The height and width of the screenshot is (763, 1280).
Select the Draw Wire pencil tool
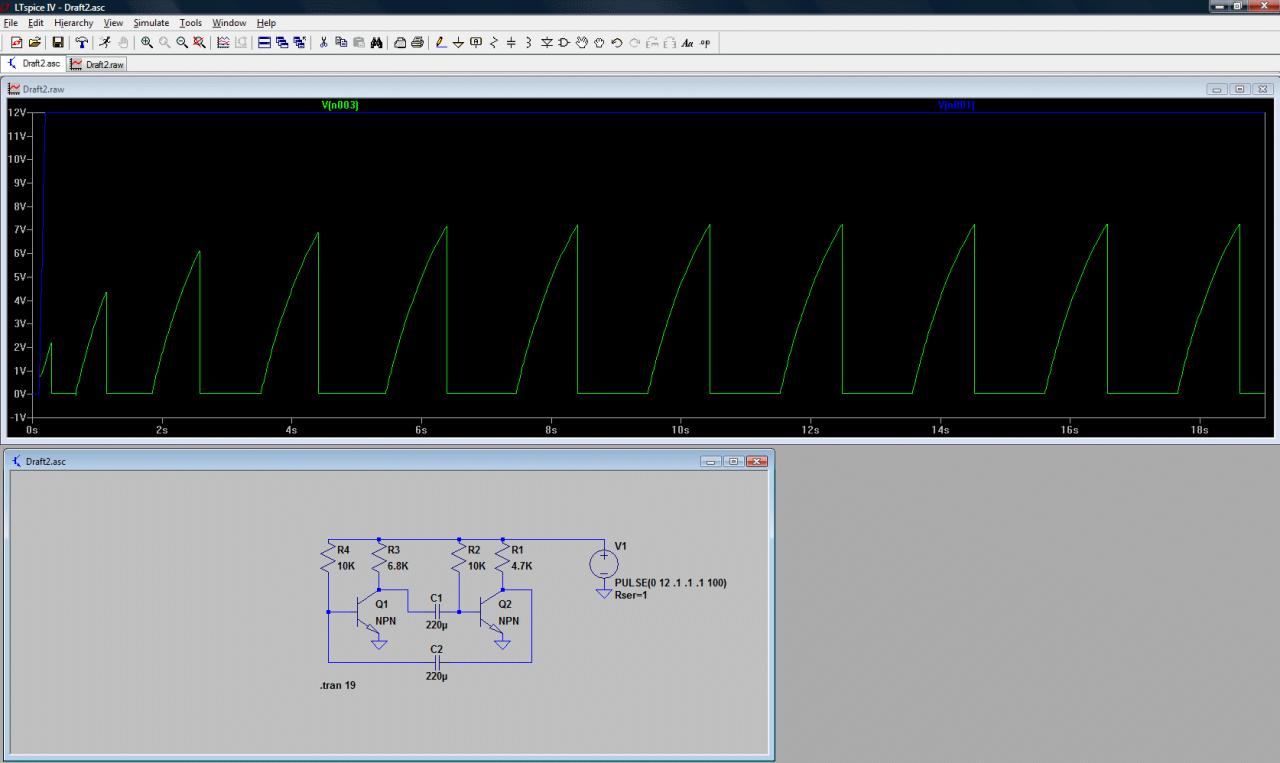pyautogui.click(x=441, y=42)
